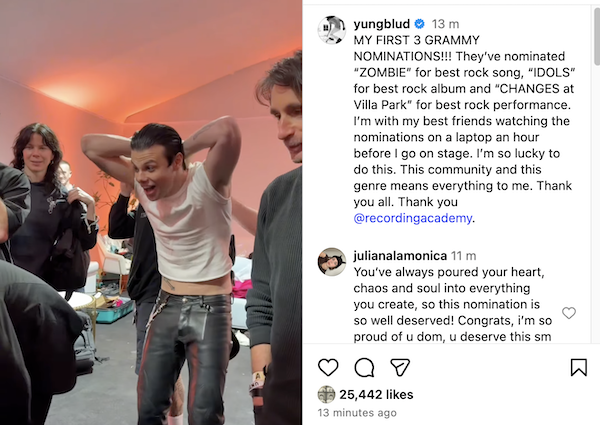The height and width of the screenshot is (425, 600).
Task: Save the post with the bookmark icon
Action: pos(579,367)
